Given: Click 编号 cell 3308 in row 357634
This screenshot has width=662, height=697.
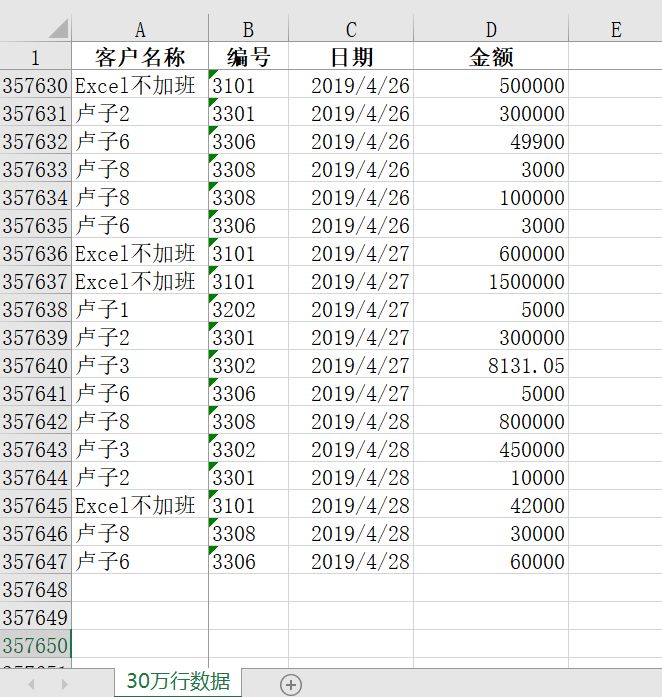Looking at the screenshot, I should tap(248, 196).
